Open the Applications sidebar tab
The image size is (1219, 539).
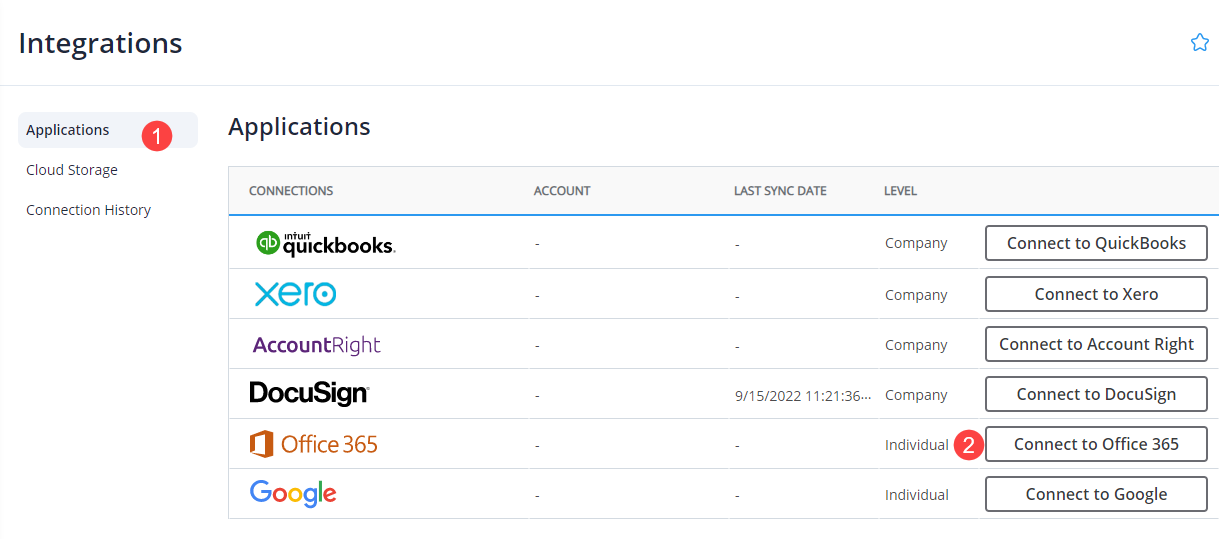[108, 130]
